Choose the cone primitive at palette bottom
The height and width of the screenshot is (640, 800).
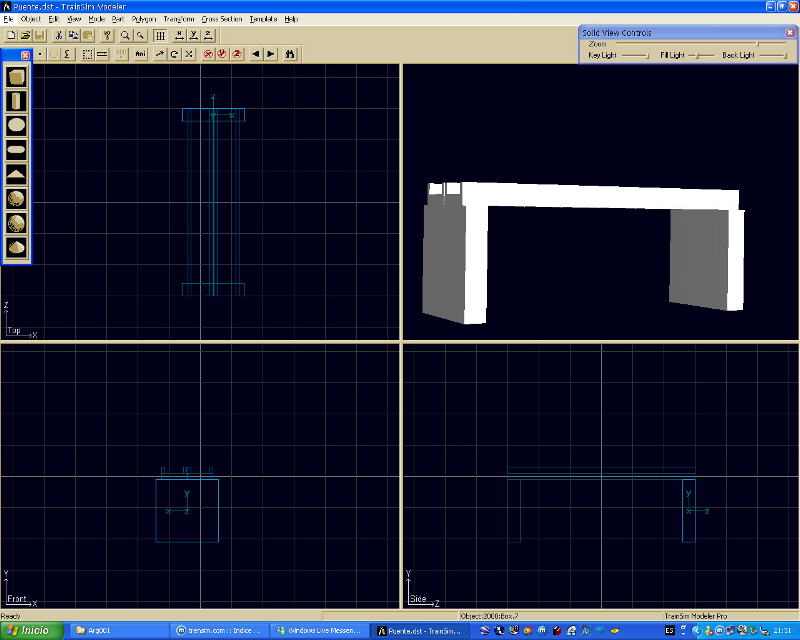[16, 247]
